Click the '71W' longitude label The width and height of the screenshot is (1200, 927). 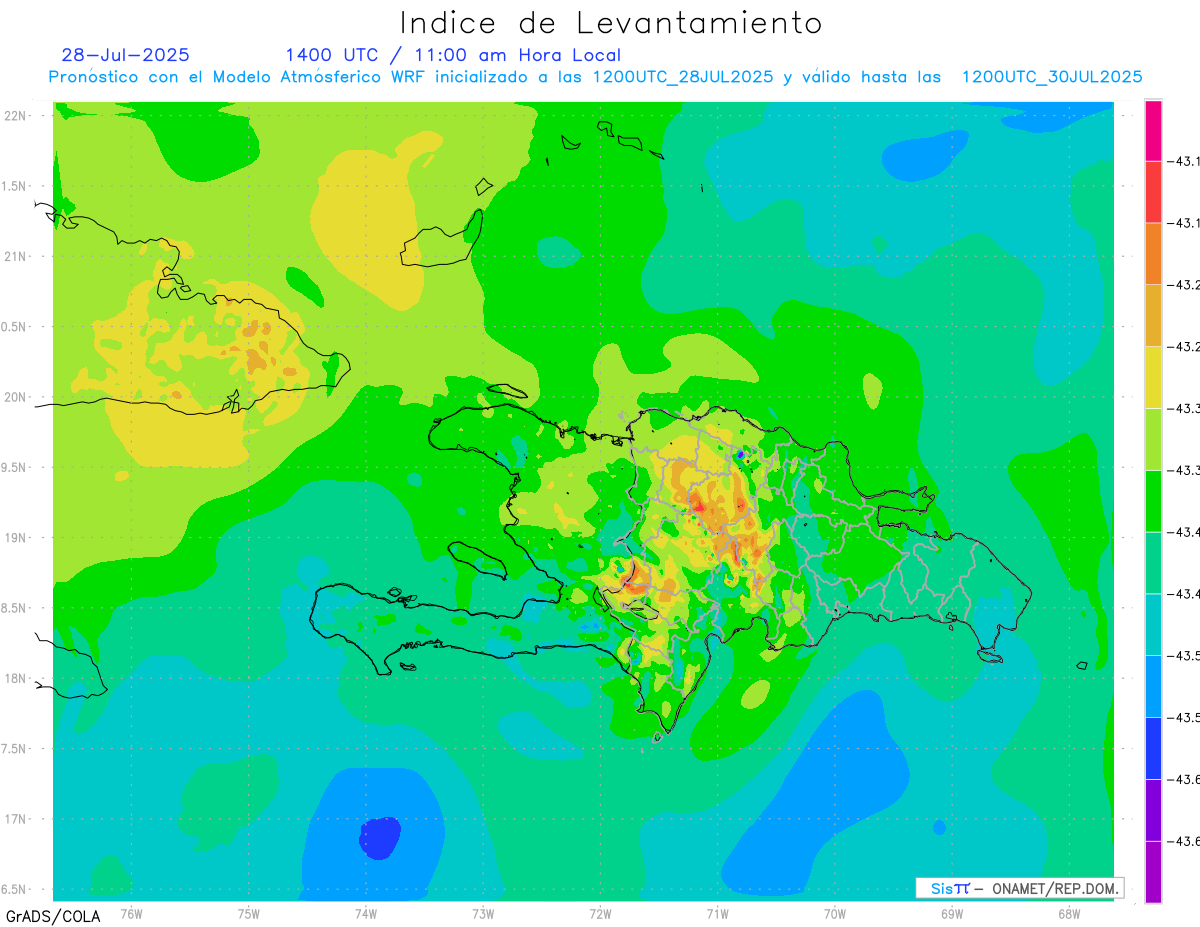[x=717, y=912]
